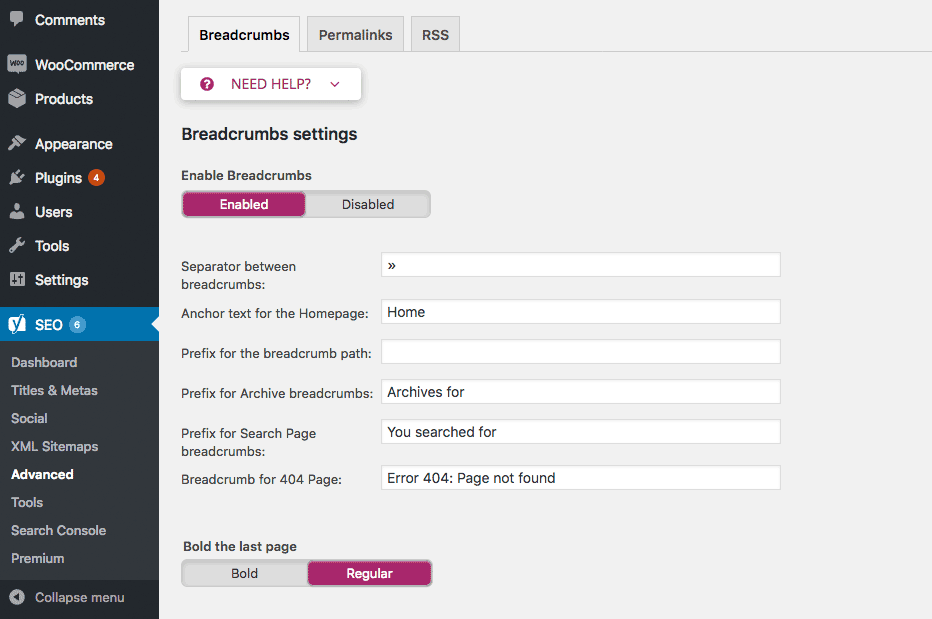932x619 pixels.
Task: Click the Products box icon
Action: tap(17, 99)
